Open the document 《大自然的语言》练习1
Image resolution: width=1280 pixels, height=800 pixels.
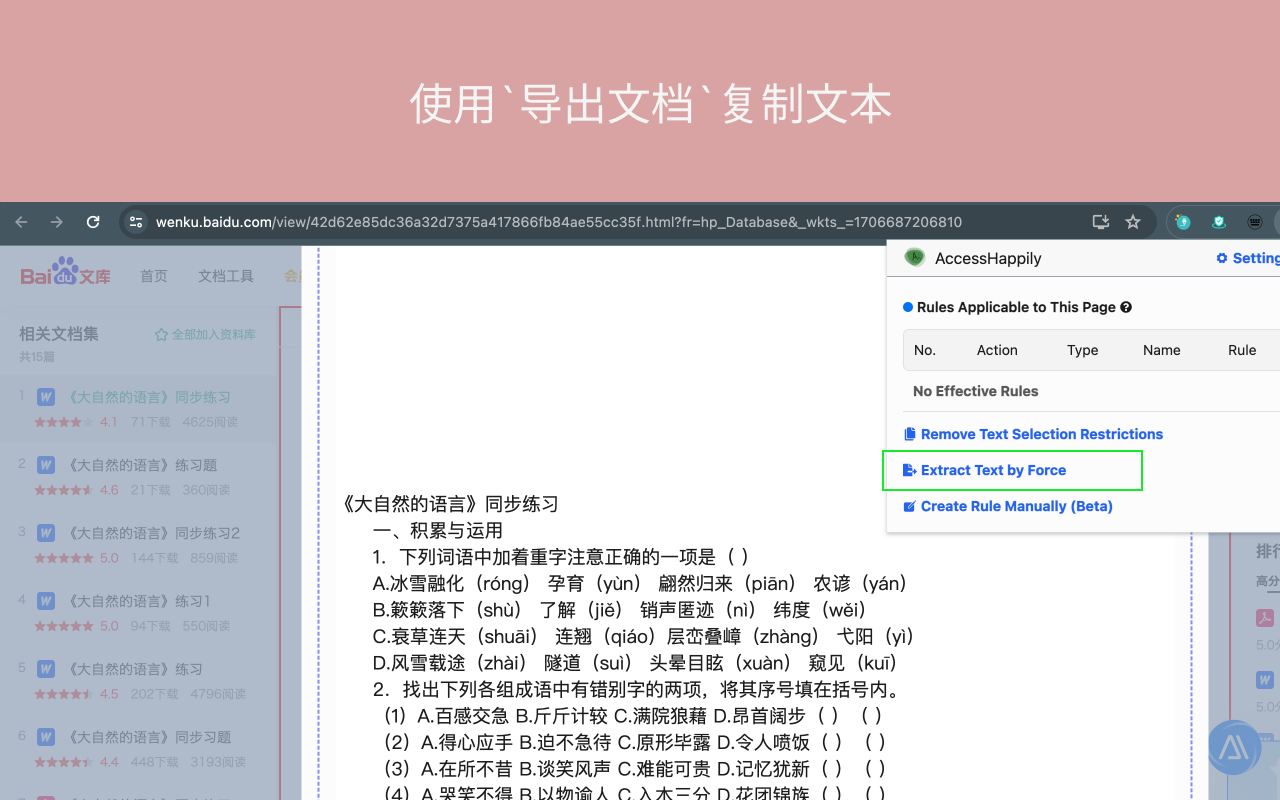pos(139,601)
